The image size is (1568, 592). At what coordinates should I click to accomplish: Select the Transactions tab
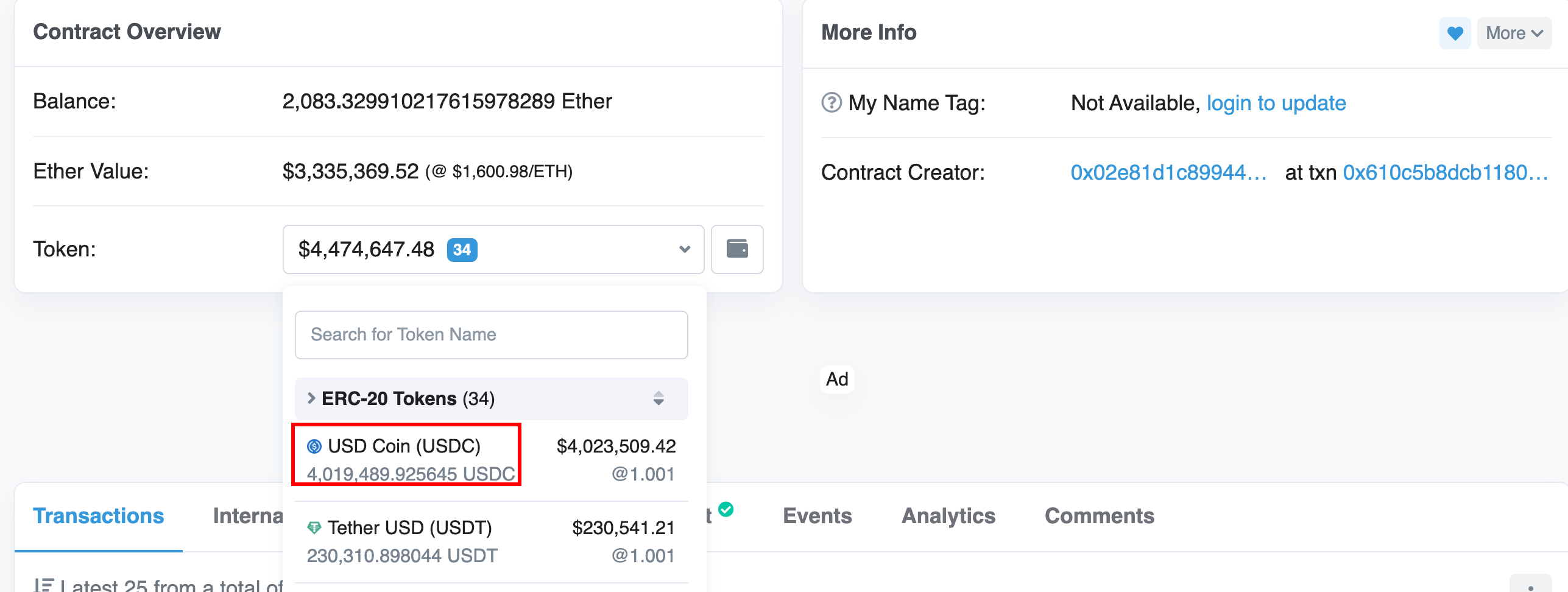pos(99,516)
